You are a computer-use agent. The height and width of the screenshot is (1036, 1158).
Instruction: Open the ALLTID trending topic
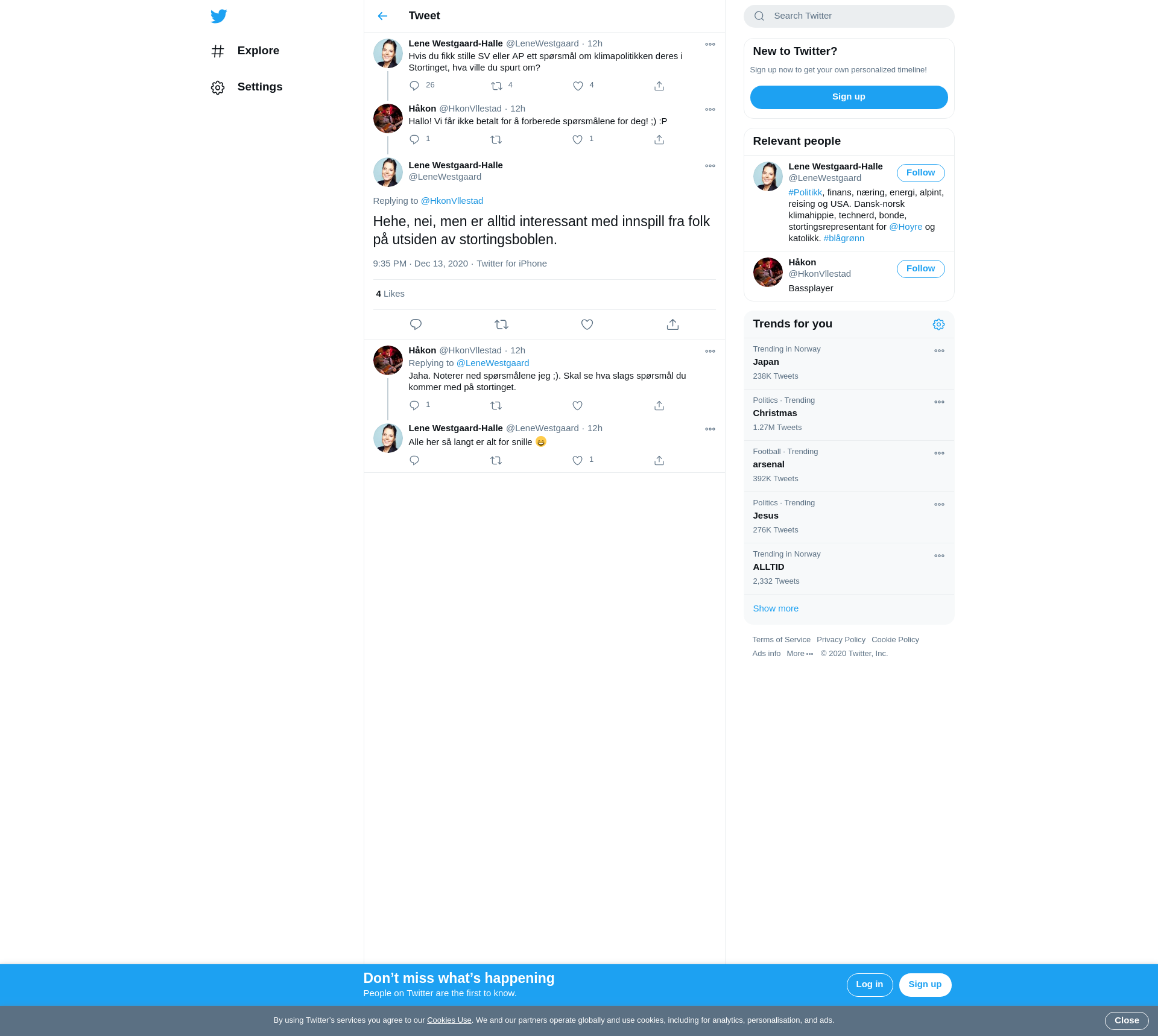pos(849,569)
